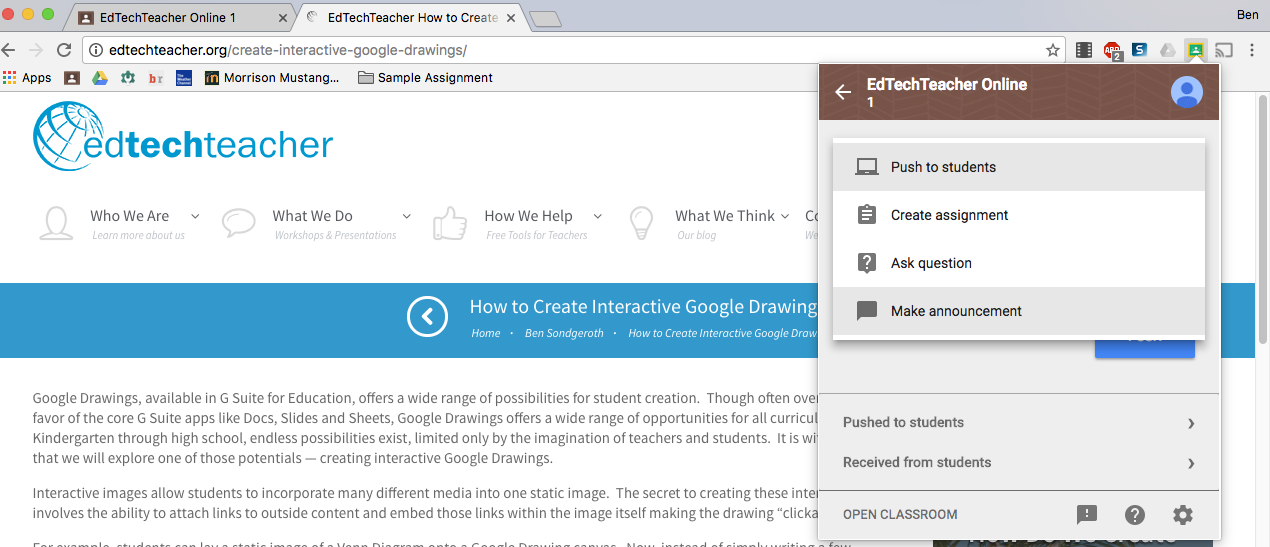Image resolution: width=1270 pixels, height=547 pixels.
Task: Click the Home breadcrumb link
Action: pos(485,333)
